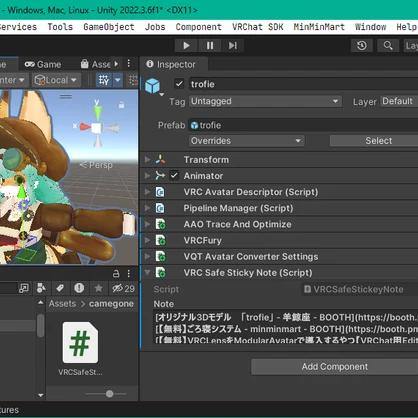The width and height of the screenshot is (418, 418).
Task: Open the Tag dropdown showing Untagged
Action: (265, 101)
